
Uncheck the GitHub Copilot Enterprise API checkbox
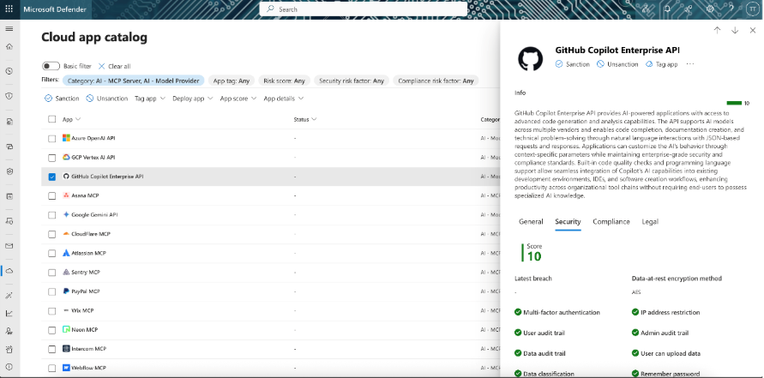click(52, 177)
